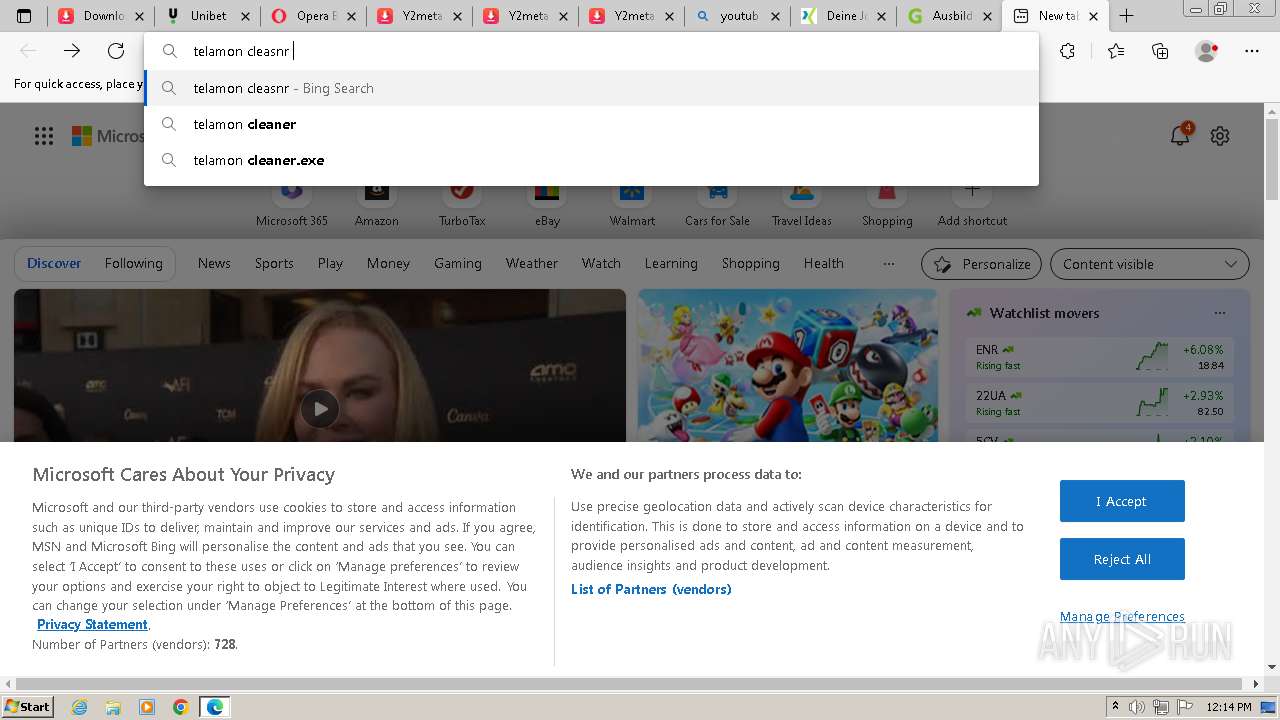Image resolution: width=1280 pixels, height=720 pixels.
Task: Click the Personalize button
Action: [981, 264]
